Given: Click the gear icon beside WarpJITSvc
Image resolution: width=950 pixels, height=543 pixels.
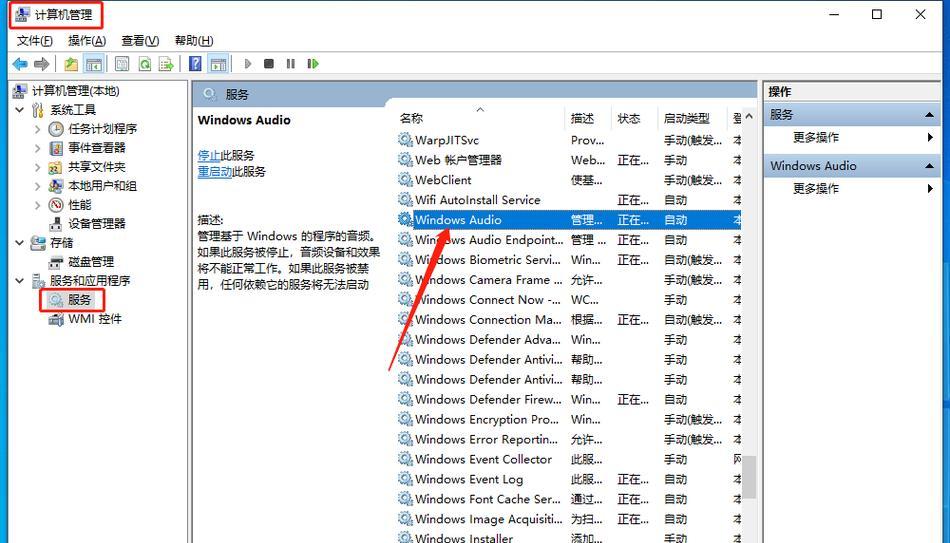Looking at the screenshot, I should tap(405, 140).
